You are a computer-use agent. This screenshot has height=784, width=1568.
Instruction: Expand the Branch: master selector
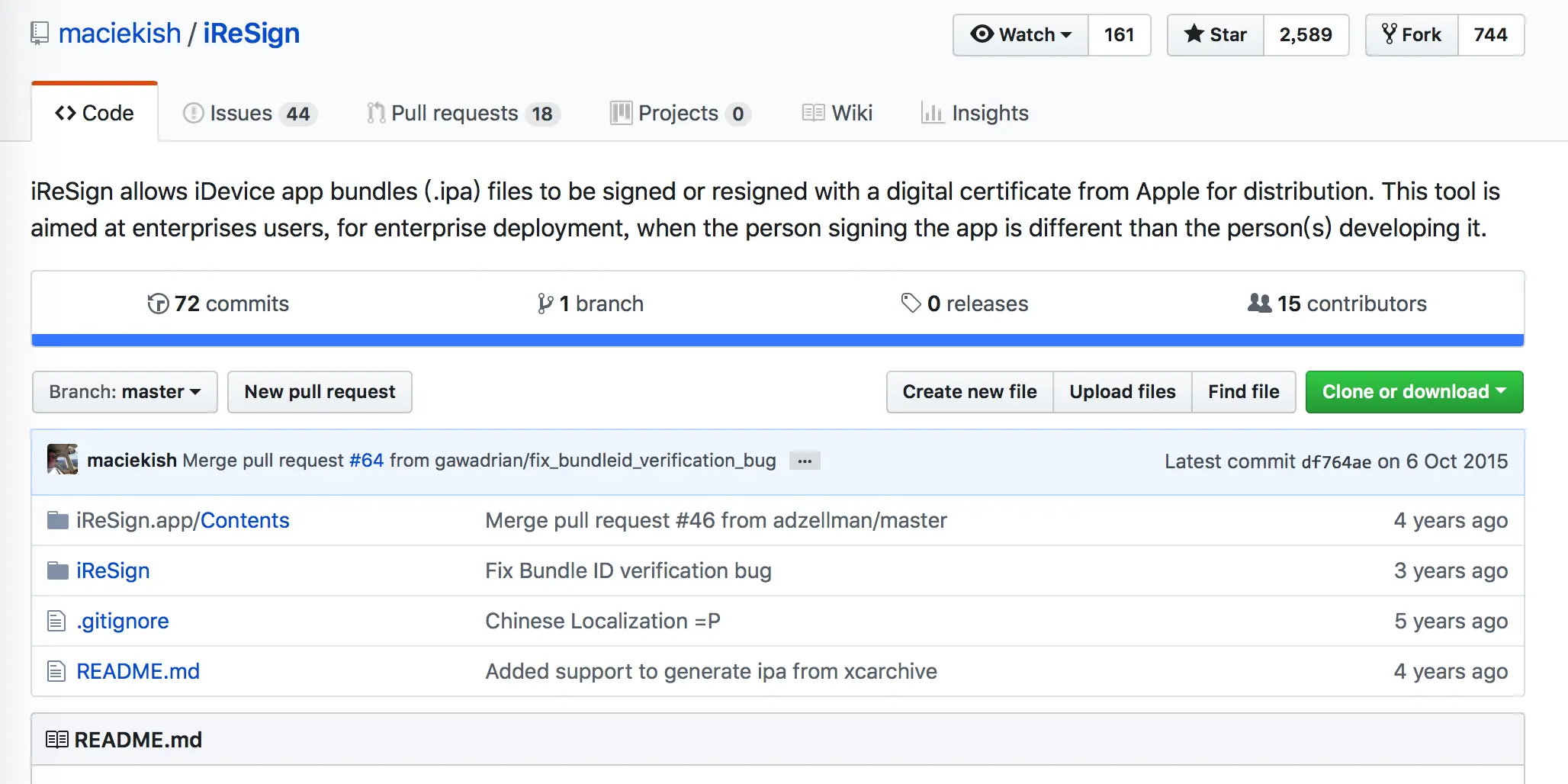click(x=124, y=392)
